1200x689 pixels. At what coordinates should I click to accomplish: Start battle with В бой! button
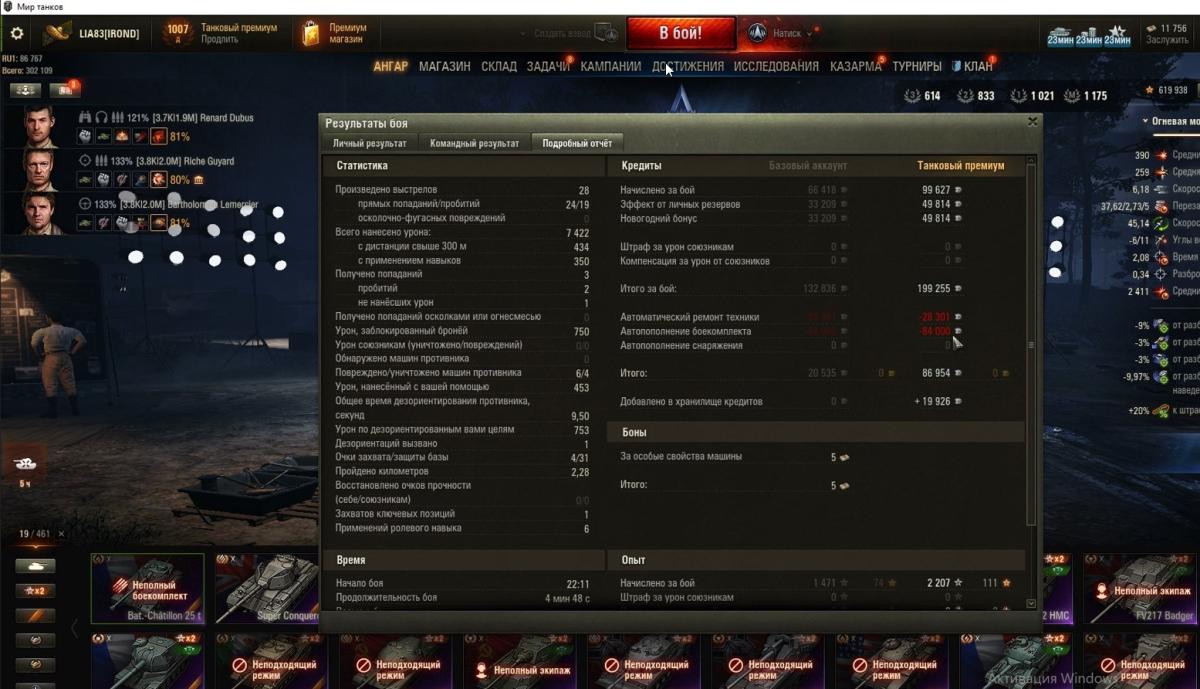point(681,33)
